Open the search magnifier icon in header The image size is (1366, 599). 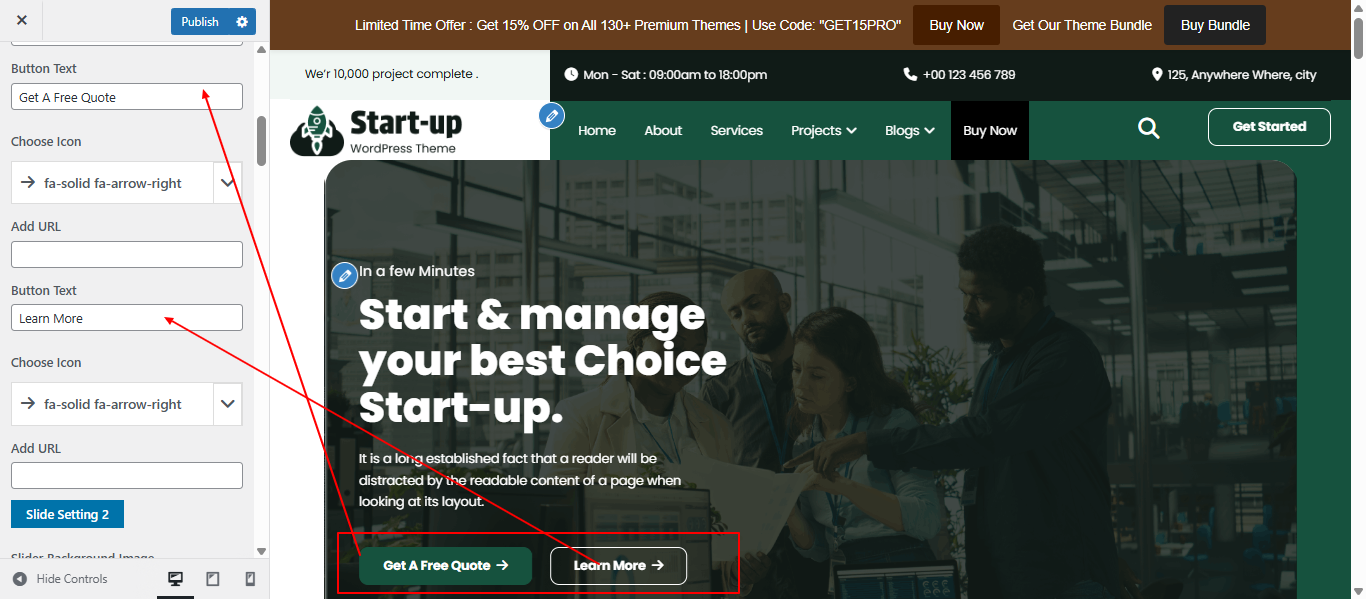[x=1149, y=127]
